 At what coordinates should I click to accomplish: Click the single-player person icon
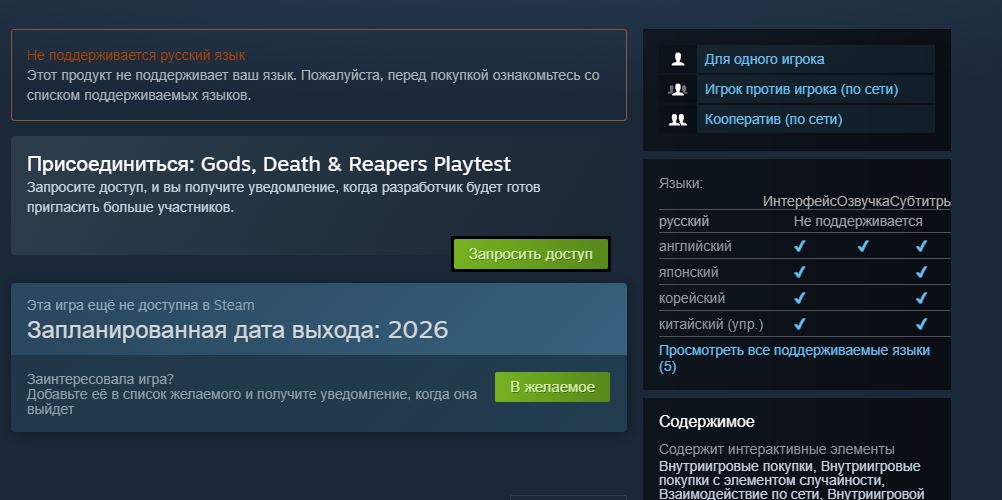(678, 59)
